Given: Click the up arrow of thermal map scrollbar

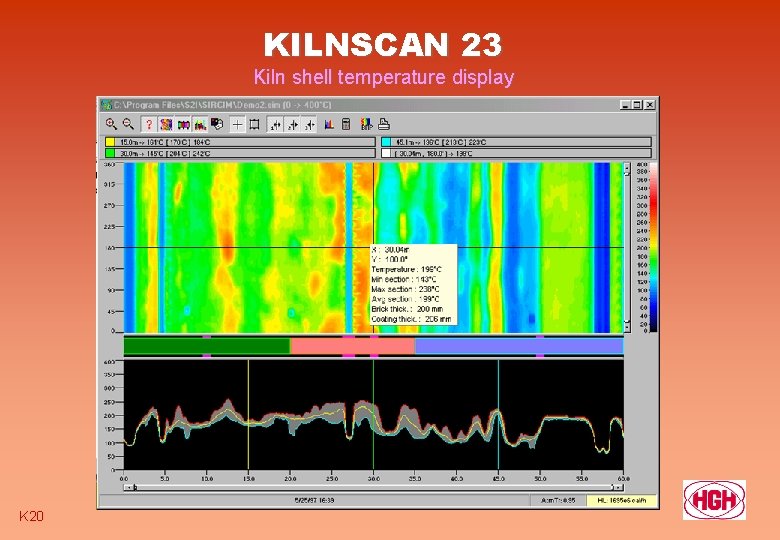Looking at the screenshot, I should (x=627, y=166).
